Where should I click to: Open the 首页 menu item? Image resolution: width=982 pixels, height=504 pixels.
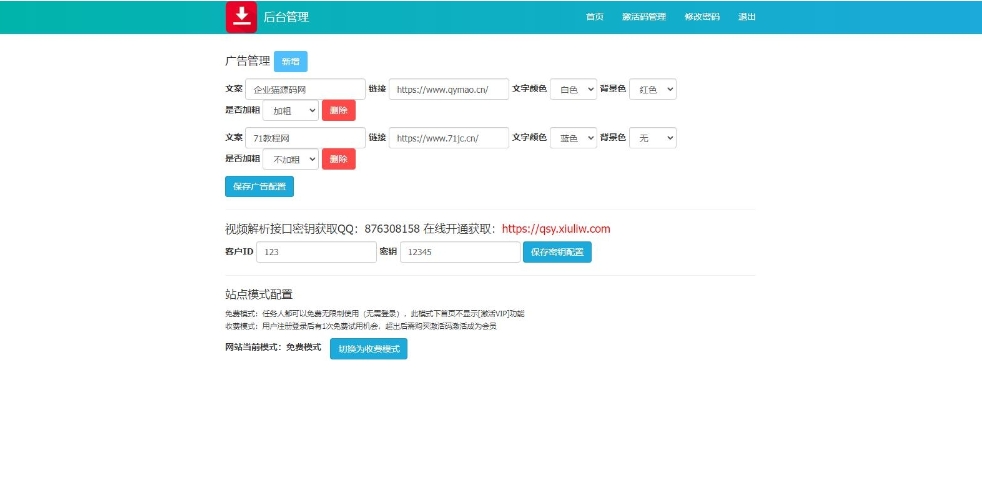(594, 17)
